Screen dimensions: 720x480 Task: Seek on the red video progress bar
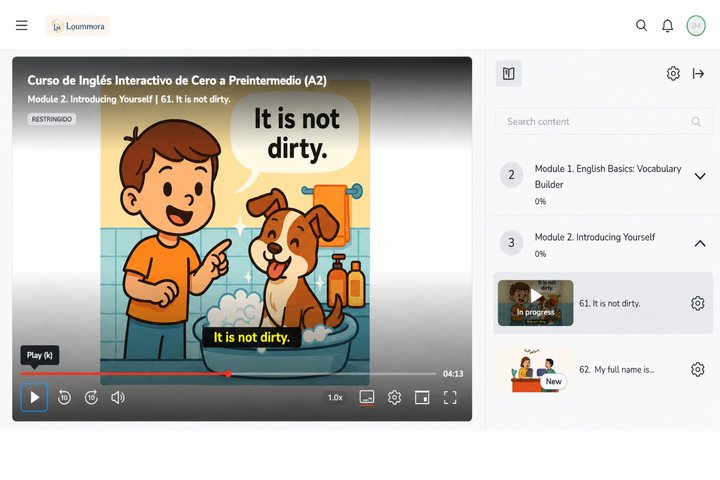click(124, 374)
